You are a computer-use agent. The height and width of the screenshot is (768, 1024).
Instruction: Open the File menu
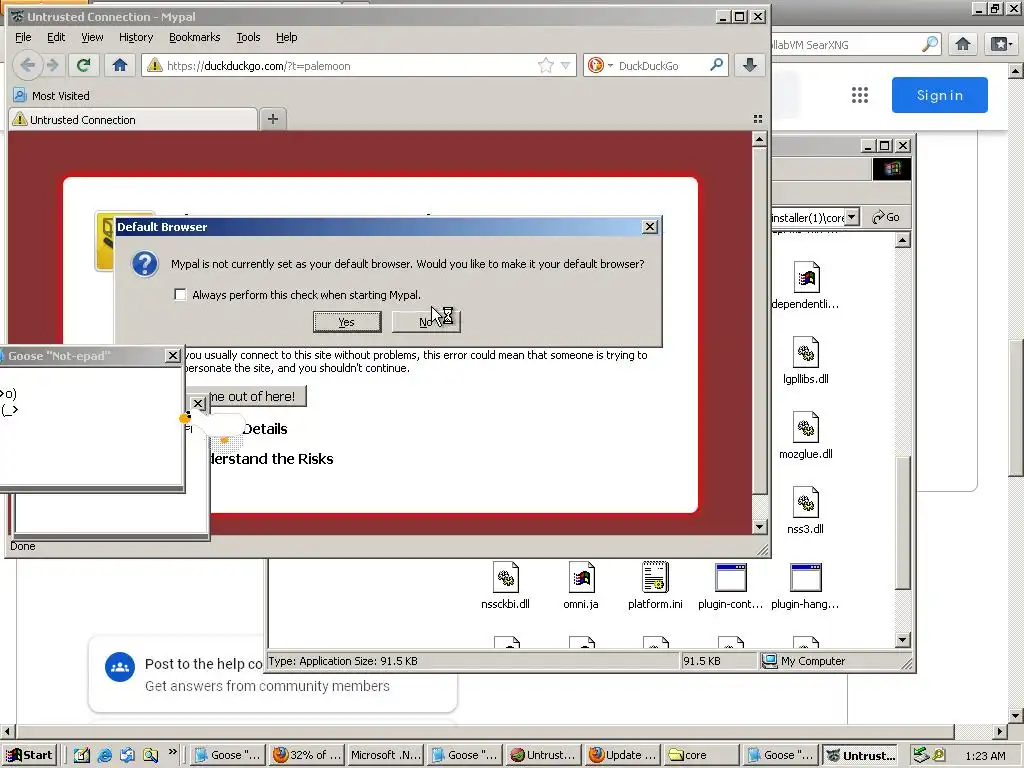tap(23, 37)
